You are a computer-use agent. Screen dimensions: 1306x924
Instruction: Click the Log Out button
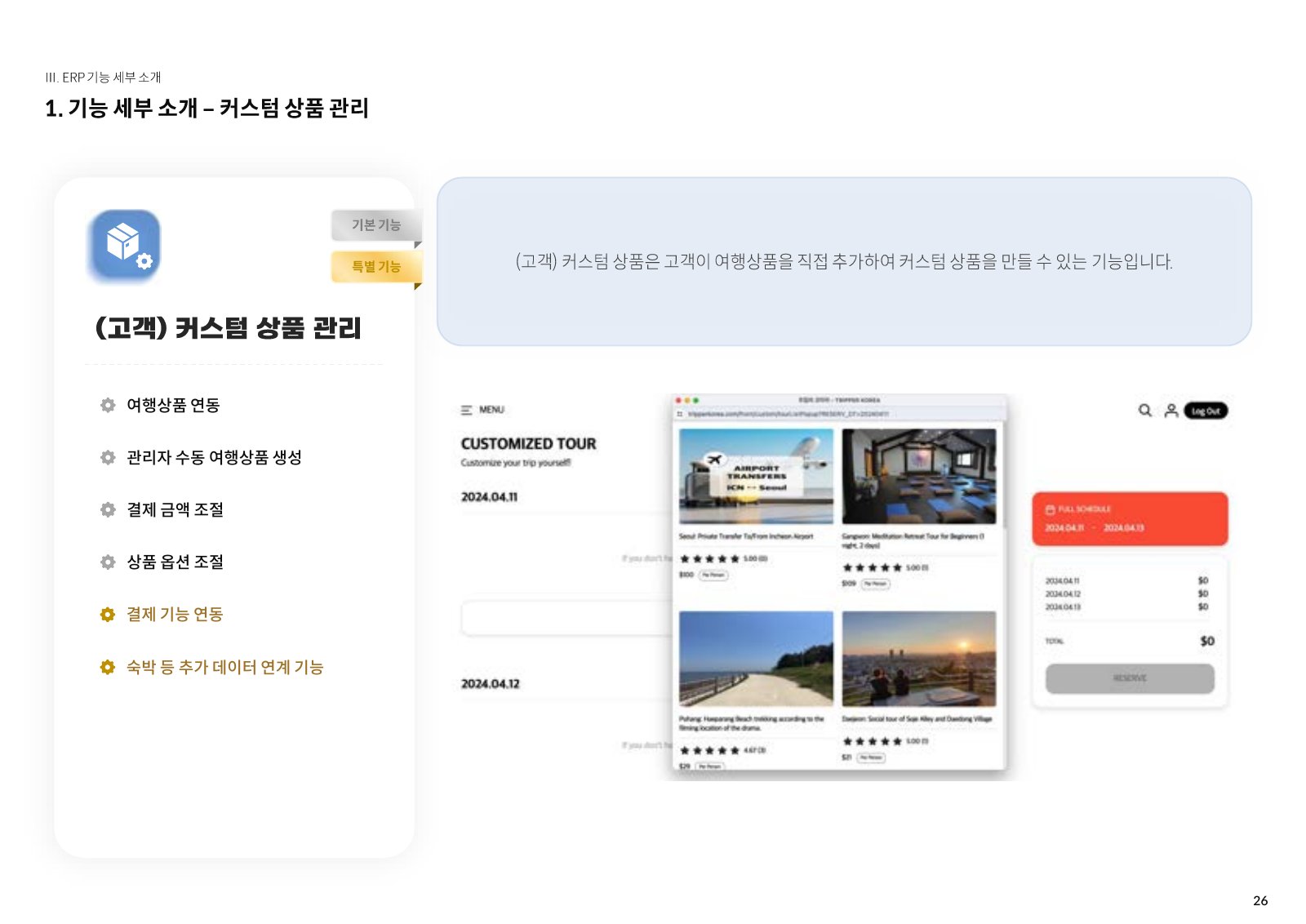[x=1206, y=411]
